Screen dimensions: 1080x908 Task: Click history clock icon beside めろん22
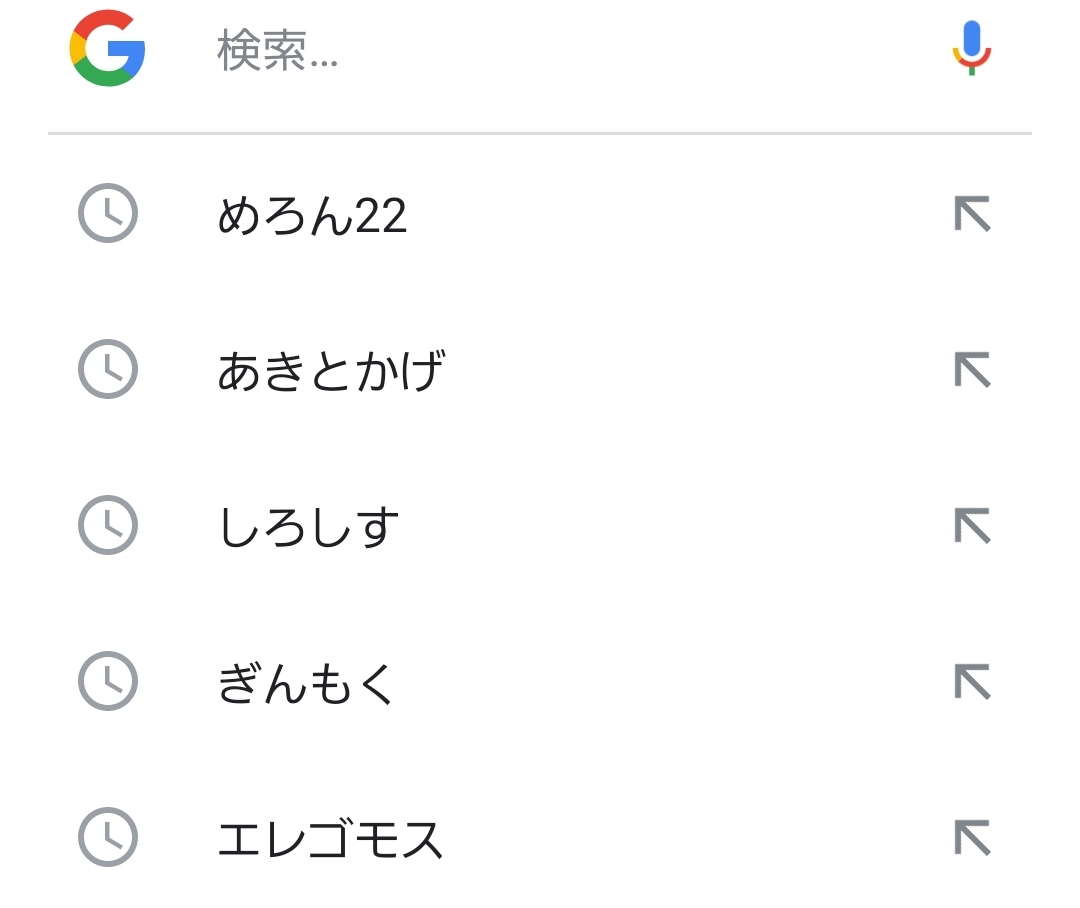click(107, 214)
